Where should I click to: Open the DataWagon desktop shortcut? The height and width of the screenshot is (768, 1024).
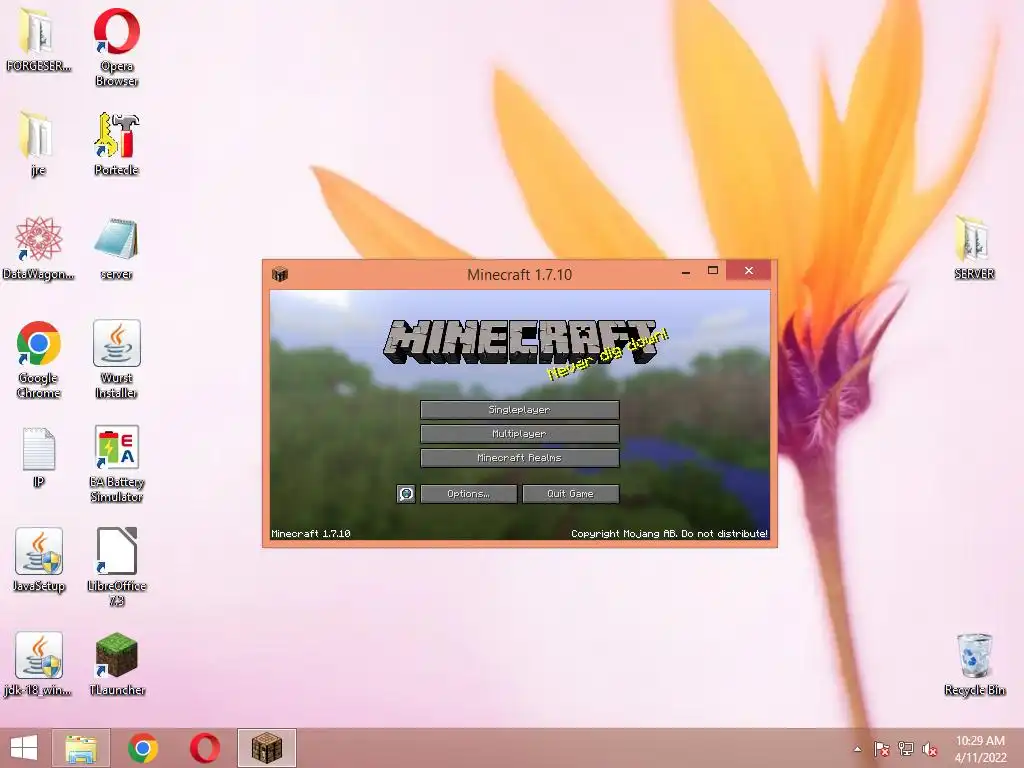coord(38,248)
